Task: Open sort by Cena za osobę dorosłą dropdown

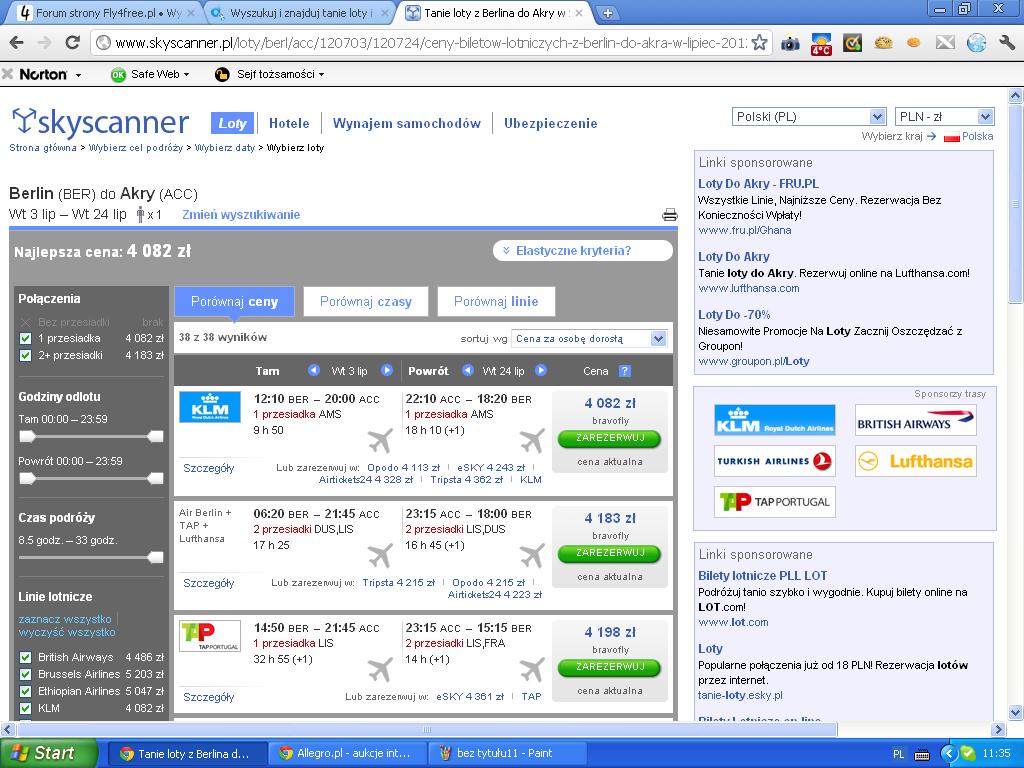Action: [x=589, y=338]
